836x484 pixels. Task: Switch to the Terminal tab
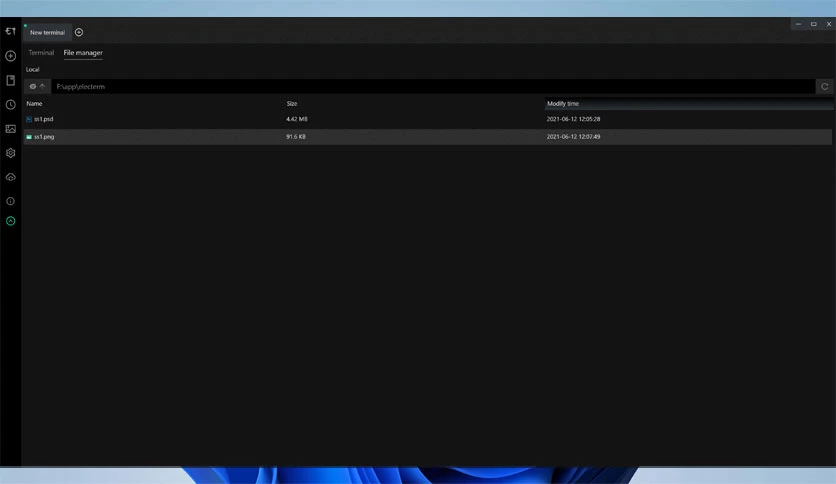click(41, 53)
